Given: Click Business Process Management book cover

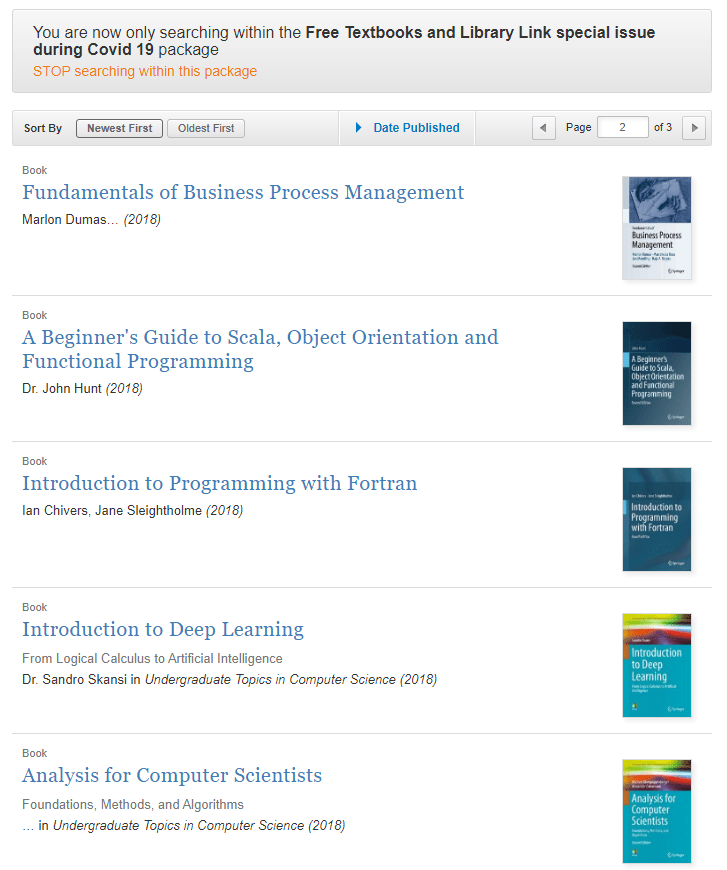Looking at the screenshot, I should tap(656, 228).
